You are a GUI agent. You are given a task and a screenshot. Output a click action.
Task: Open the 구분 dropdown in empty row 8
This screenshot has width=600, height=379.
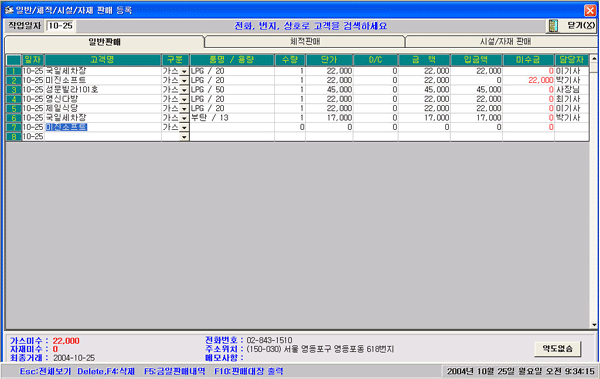184,137
